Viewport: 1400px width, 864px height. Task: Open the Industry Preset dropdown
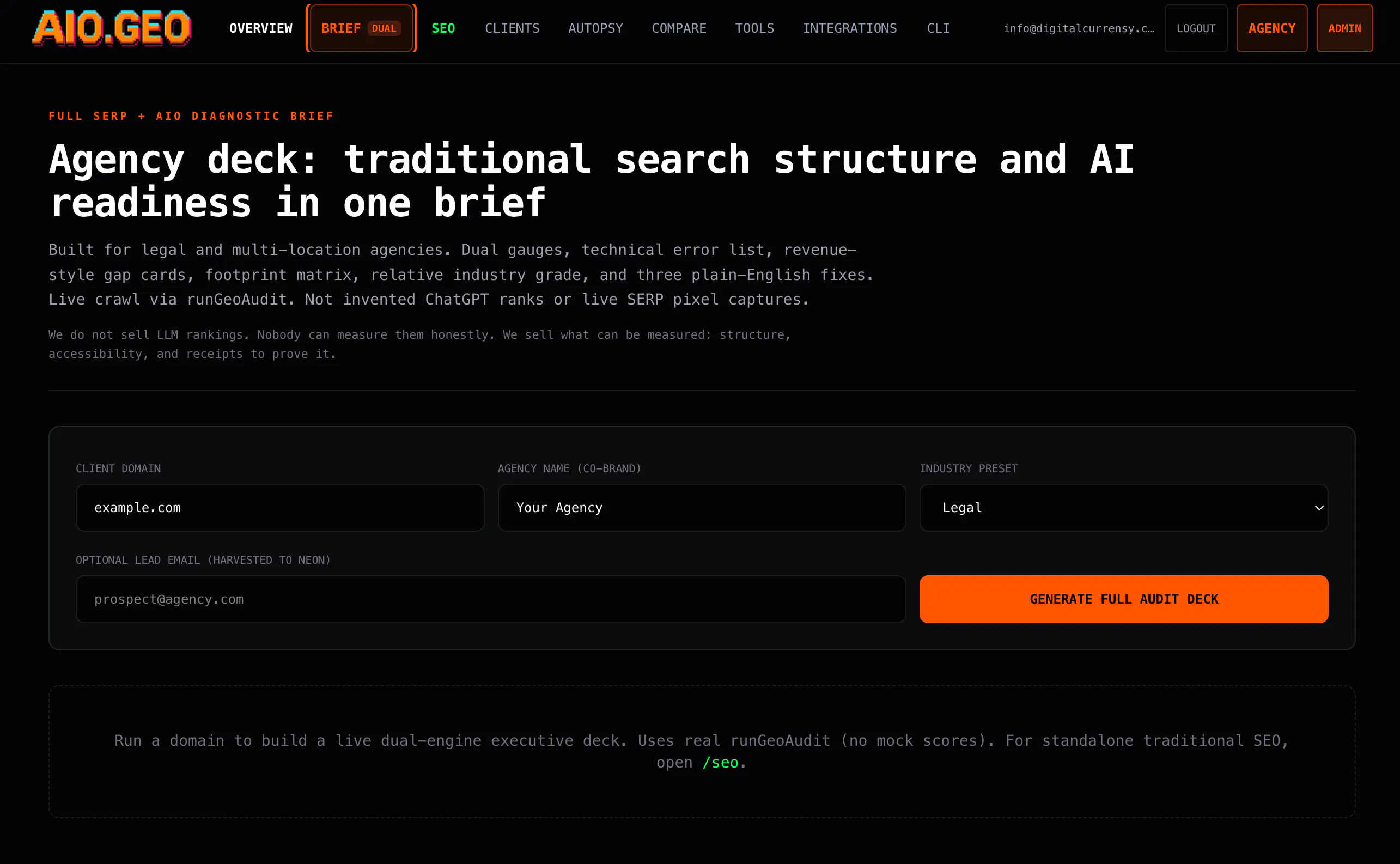(1123, 507)
